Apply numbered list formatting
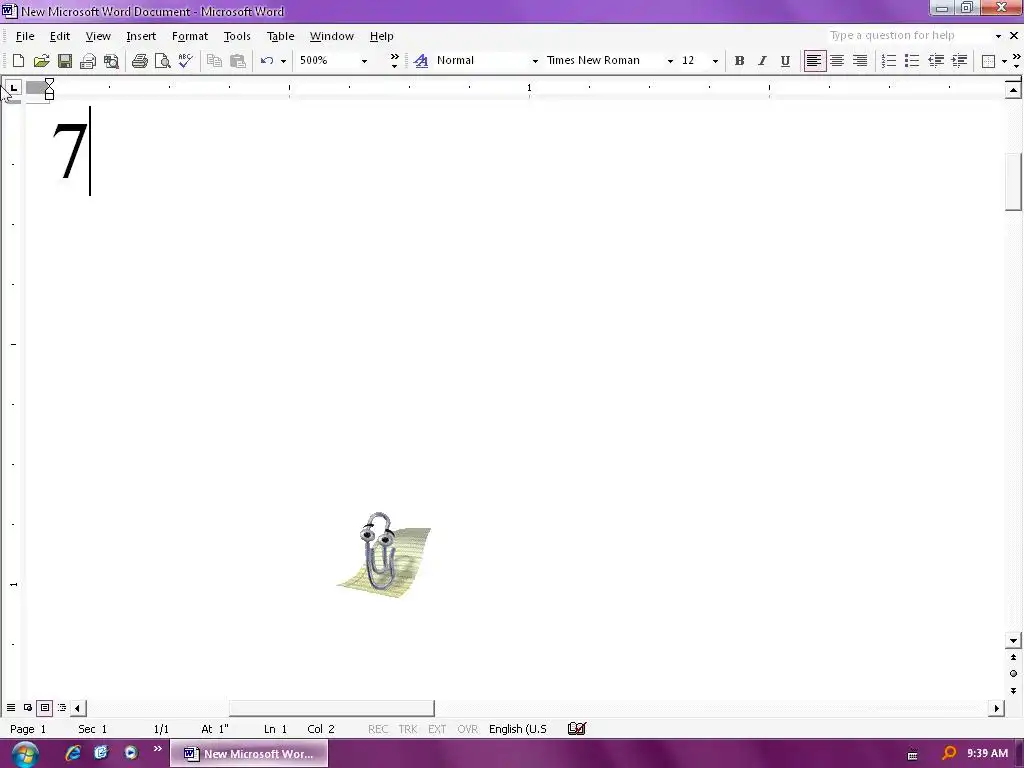Viewport: 1024px width, 768px height. pos(889,61)
